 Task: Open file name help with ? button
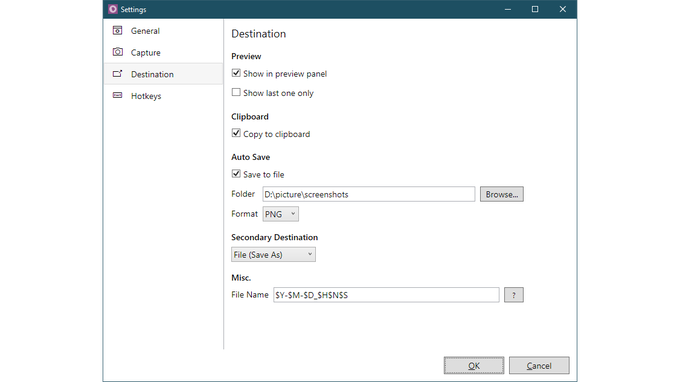point(514,295)
